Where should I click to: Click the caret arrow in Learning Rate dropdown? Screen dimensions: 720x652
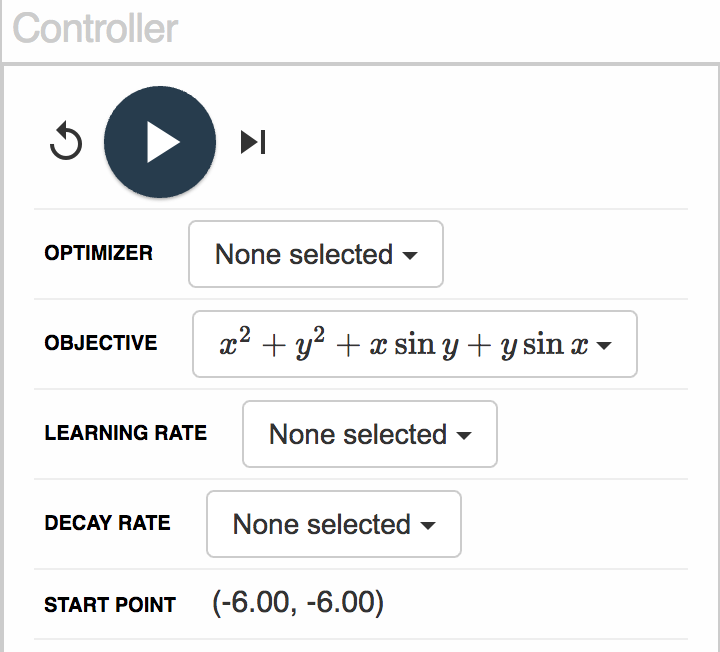point(464,435)
